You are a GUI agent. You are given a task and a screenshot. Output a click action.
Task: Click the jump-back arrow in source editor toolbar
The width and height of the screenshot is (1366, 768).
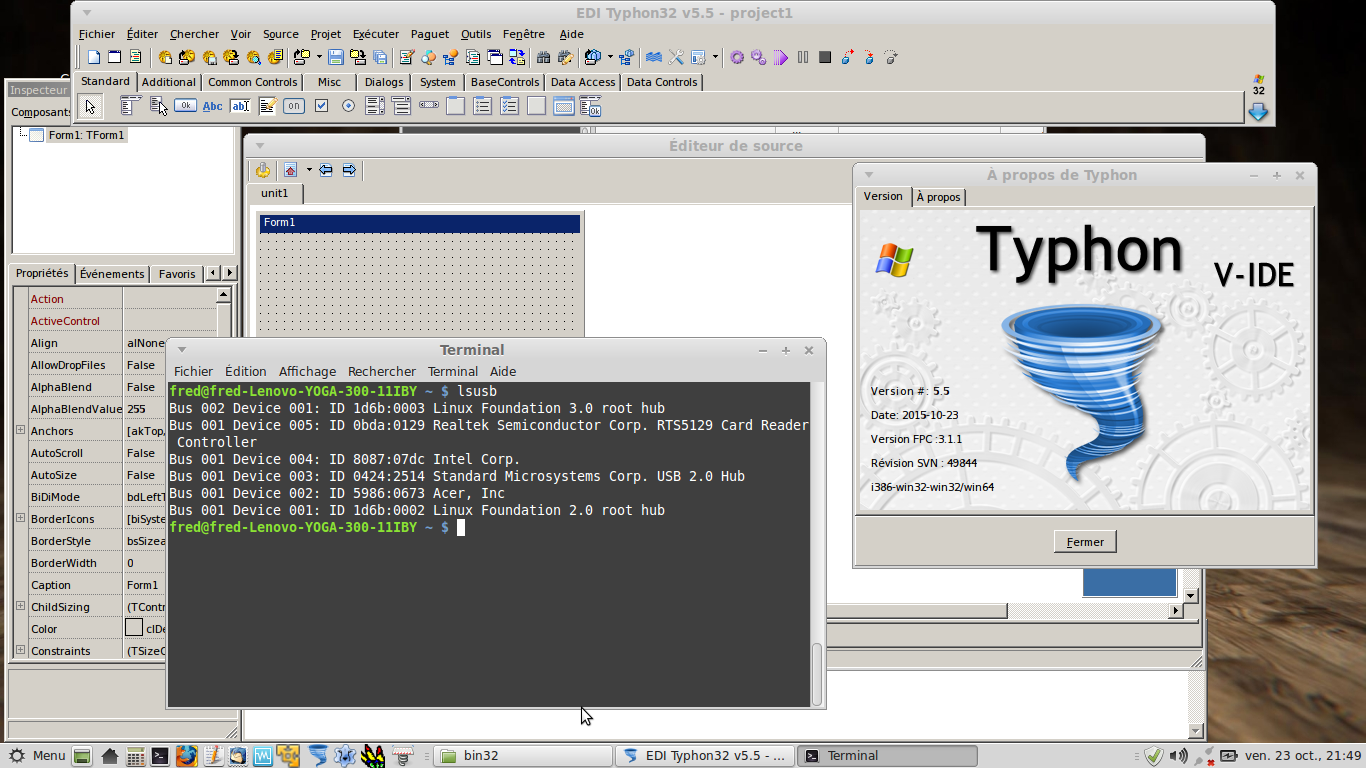(x=326, y=170)
